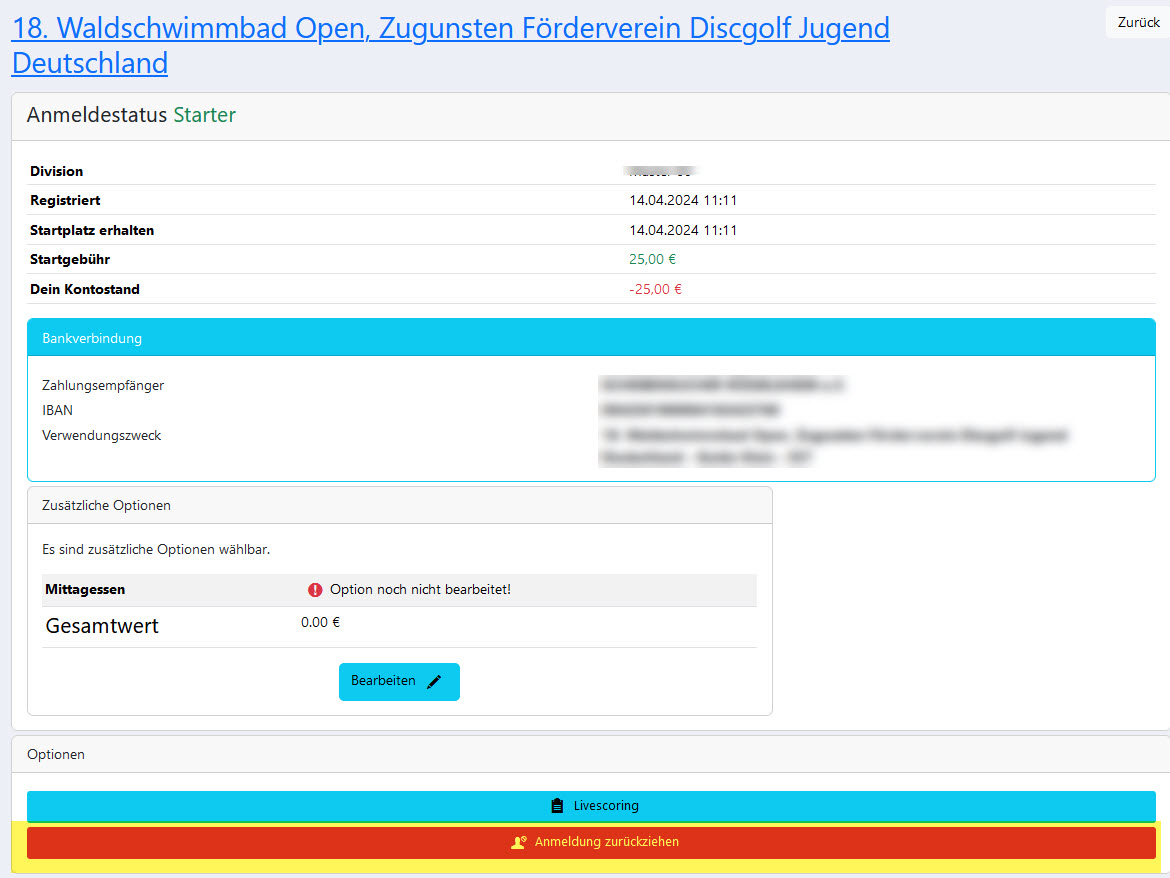Click the user icon on Anmeldung zurückziehen

[x=519, y=842]
